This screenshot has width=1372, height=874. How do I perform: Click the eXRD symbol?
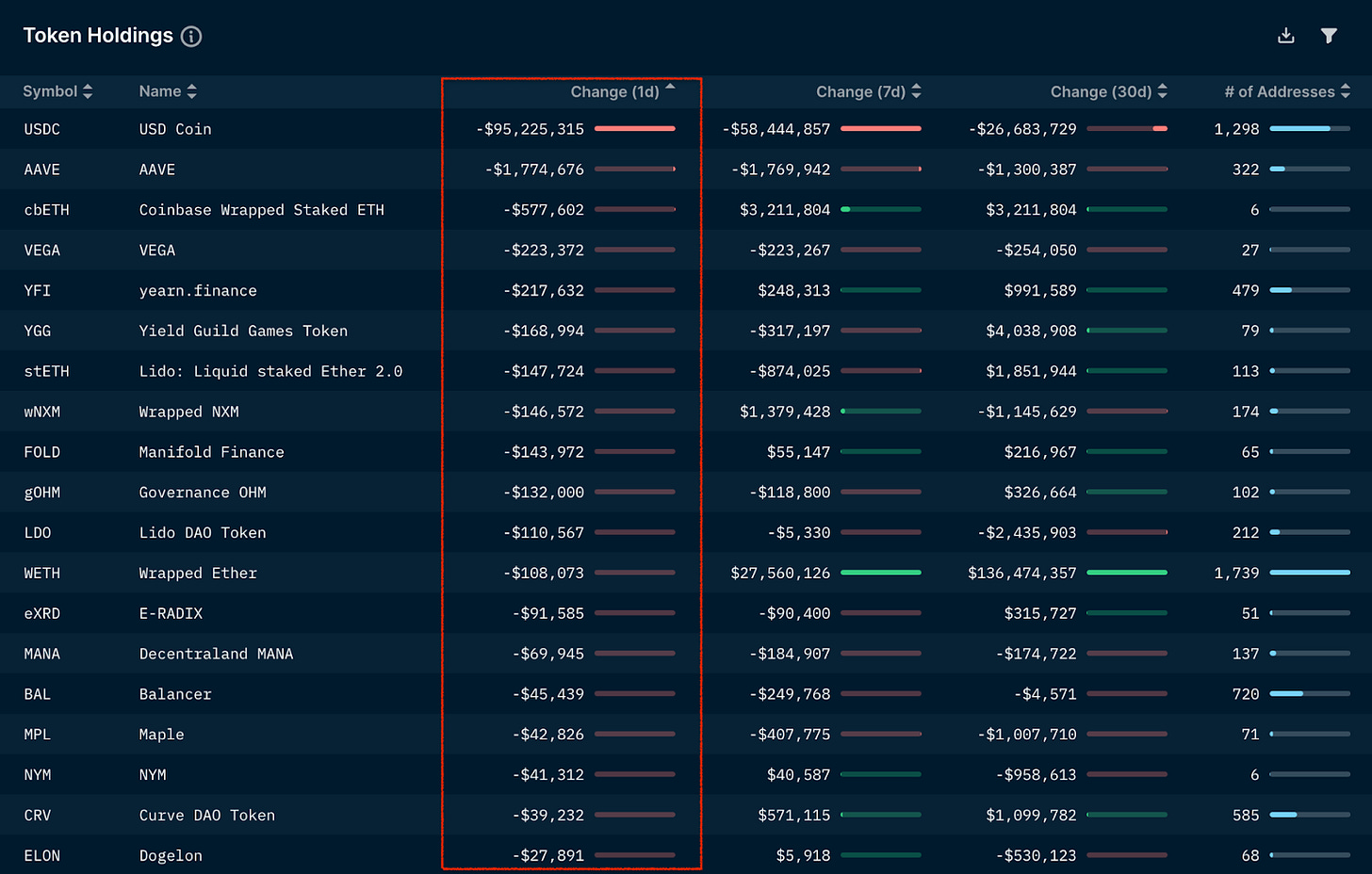click(x=42, y=614)
